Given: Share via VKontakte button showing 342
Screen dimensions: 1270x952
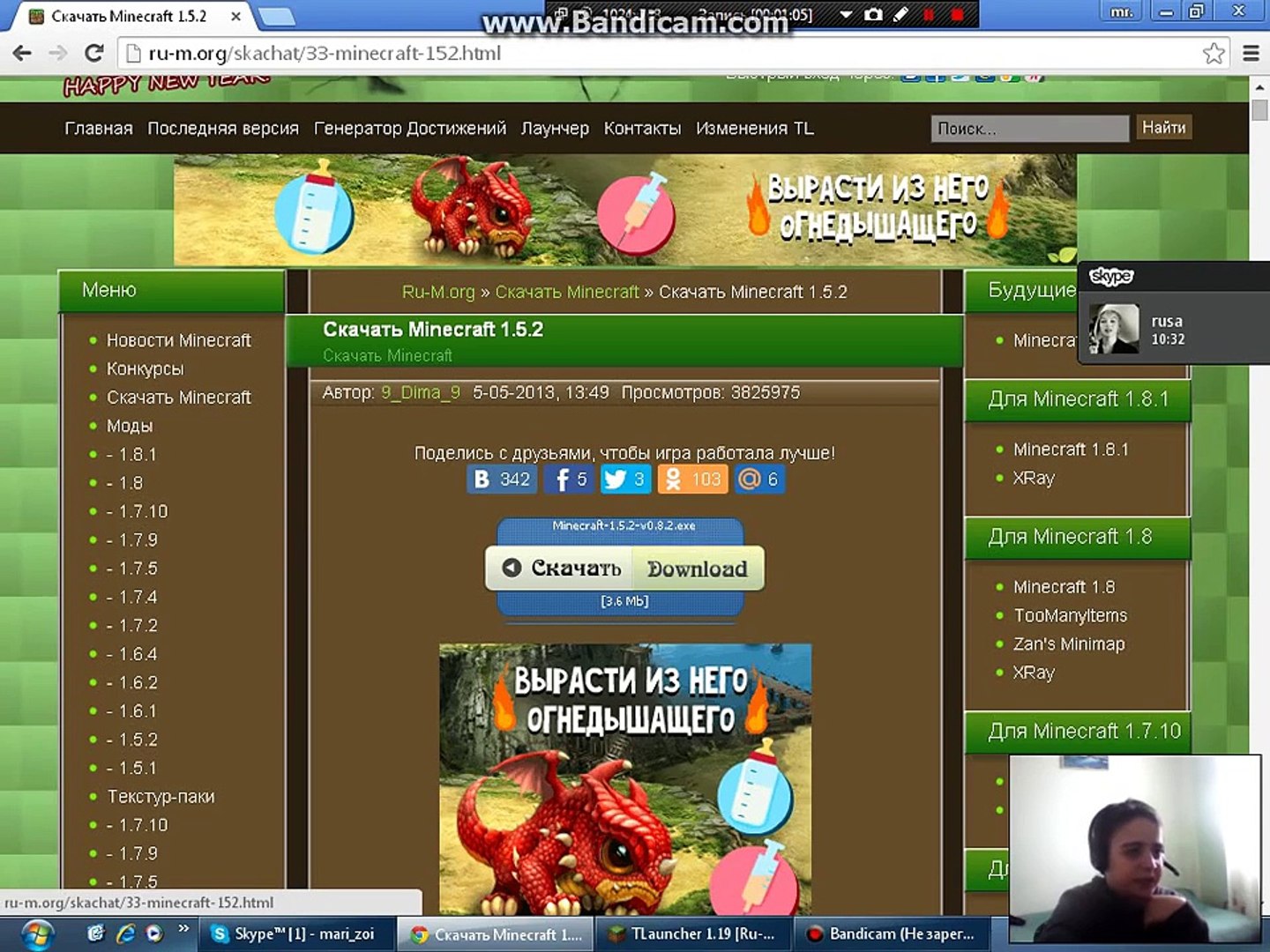Looking at the screenshot, I should [501, 479].
